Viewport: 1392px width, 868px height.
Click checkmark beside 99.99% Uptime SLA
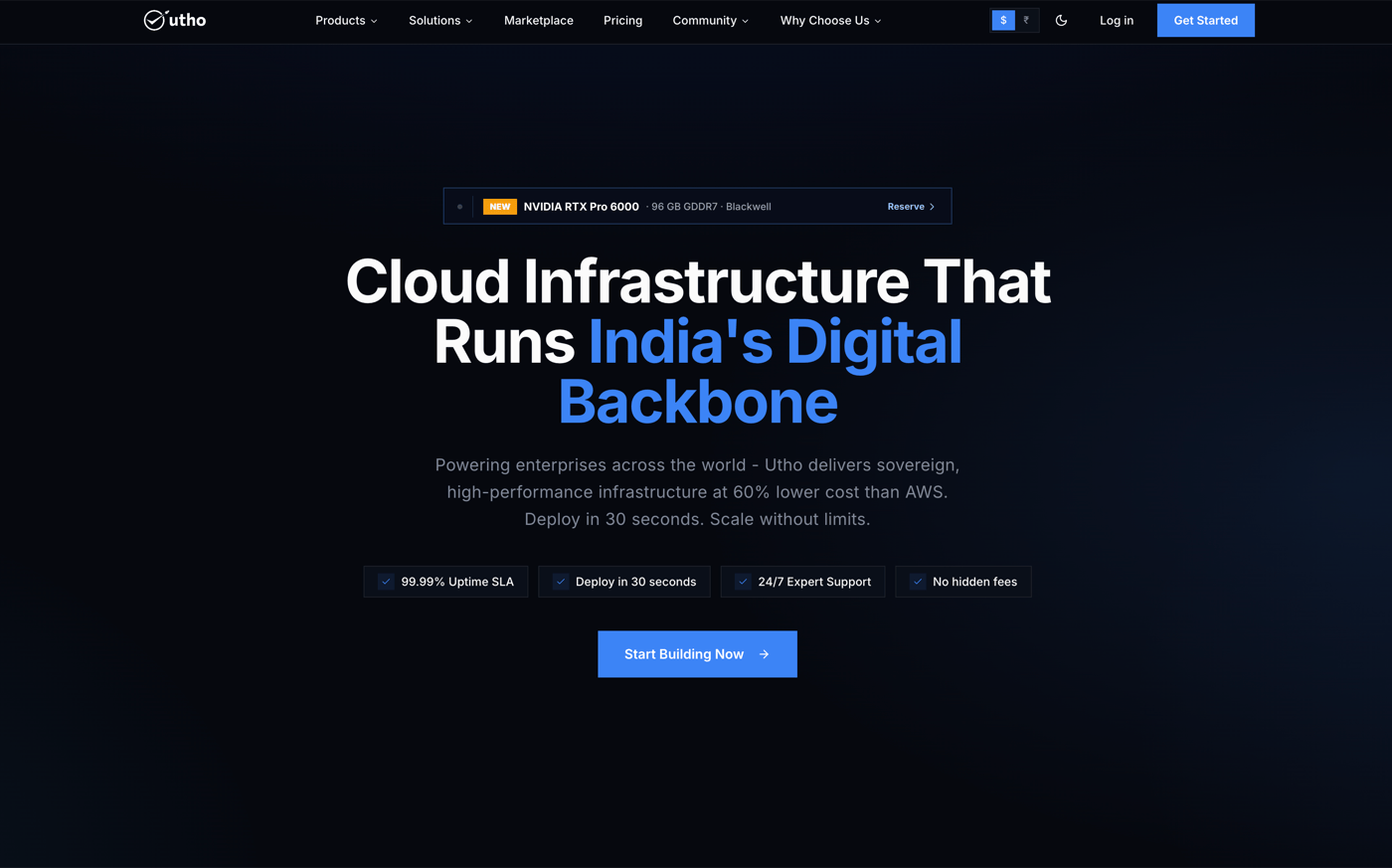386,582
